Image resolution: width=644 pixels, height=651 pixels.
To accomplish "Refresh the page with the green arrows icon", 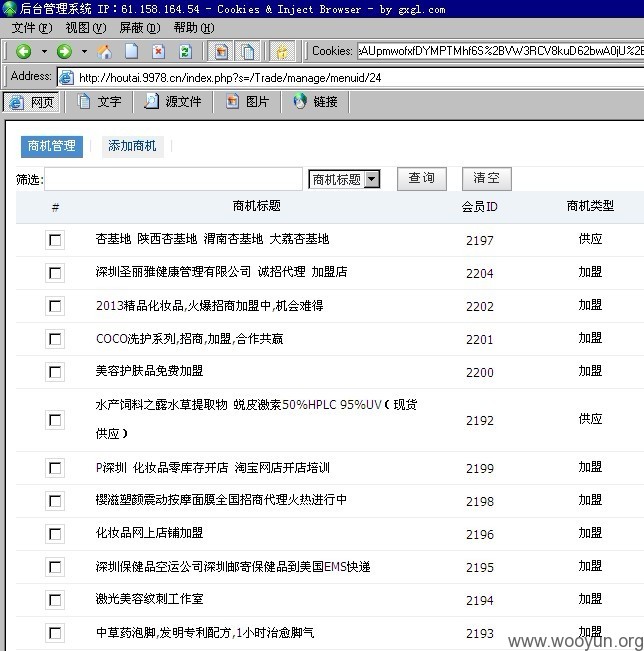I will (x=185, y=51).
